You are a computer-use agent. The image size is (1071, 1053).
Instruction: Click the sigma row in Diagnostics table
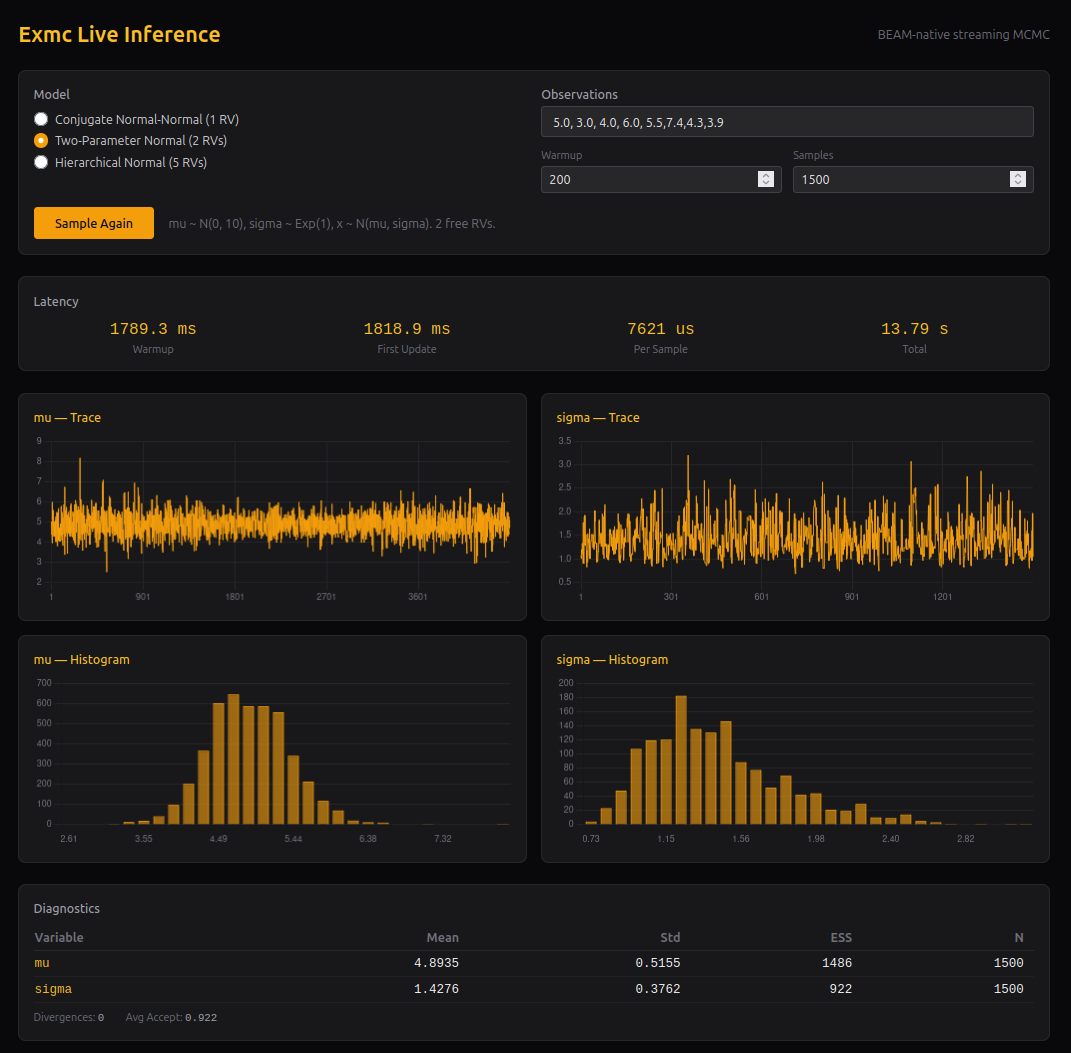(528, 989)
